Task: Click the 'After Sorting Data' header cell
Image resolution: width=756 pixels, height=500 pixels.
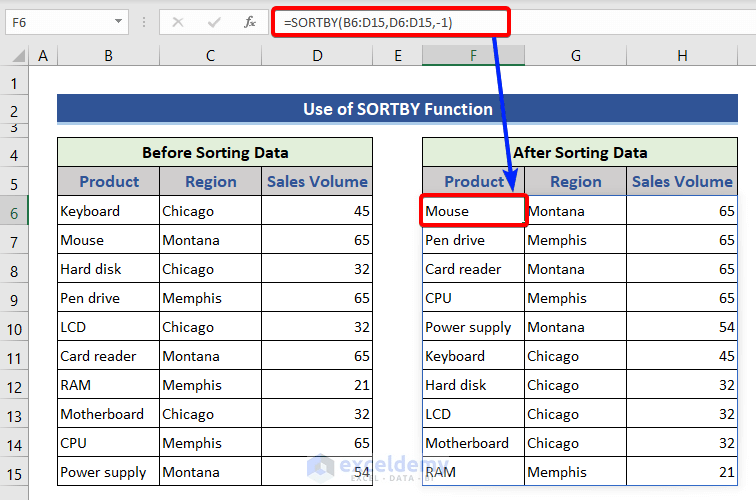Action: click(x=580, y=153)
